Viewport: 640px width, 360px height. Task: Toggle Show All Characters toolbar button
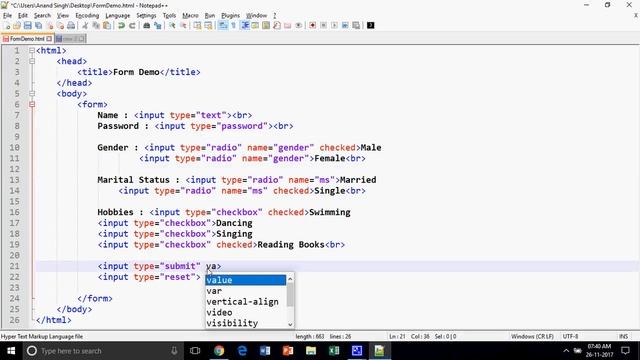pyautogui.click(x=233, y=25)
